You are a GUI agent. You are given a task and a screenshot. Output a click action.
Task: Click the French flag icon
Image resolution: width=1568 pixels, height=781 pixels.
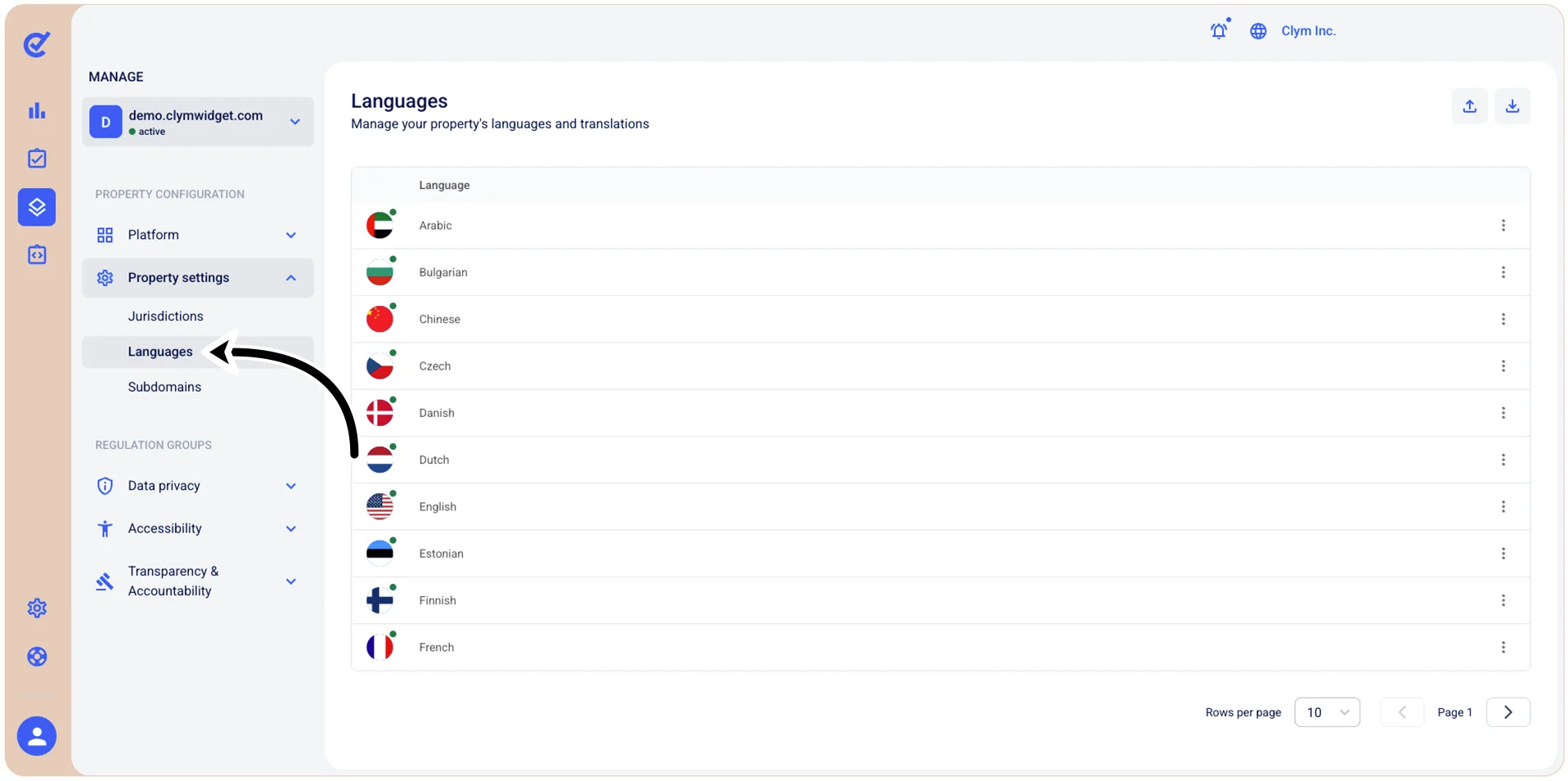(x=380, y=647)
